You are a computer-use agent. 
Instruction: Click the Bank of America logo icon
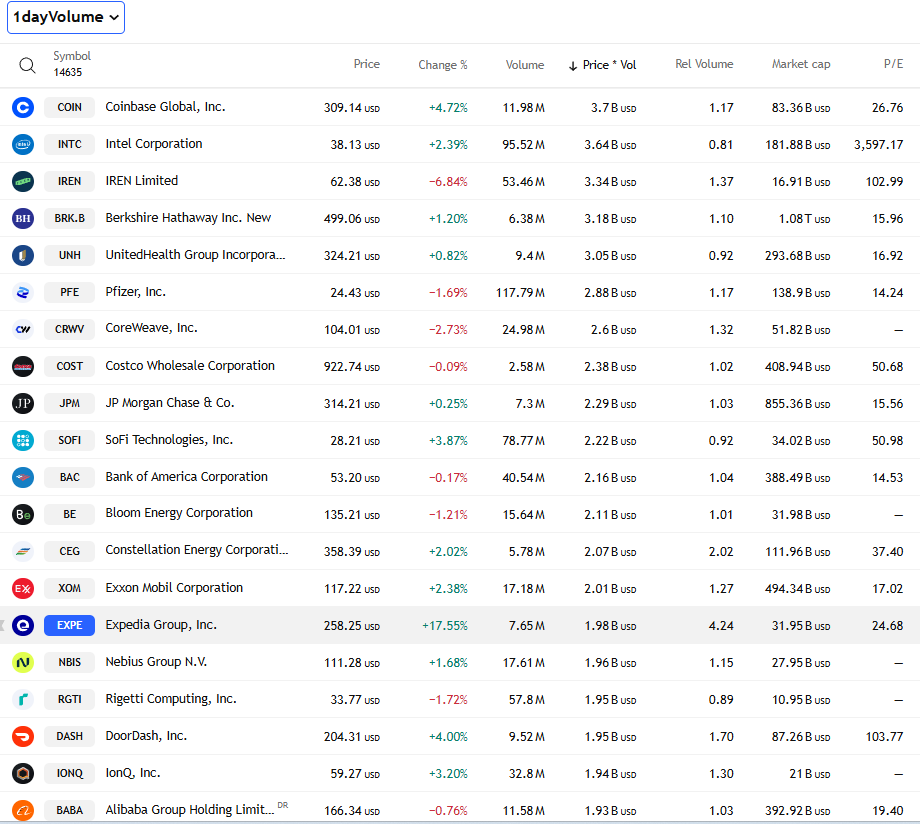(23, 477)
